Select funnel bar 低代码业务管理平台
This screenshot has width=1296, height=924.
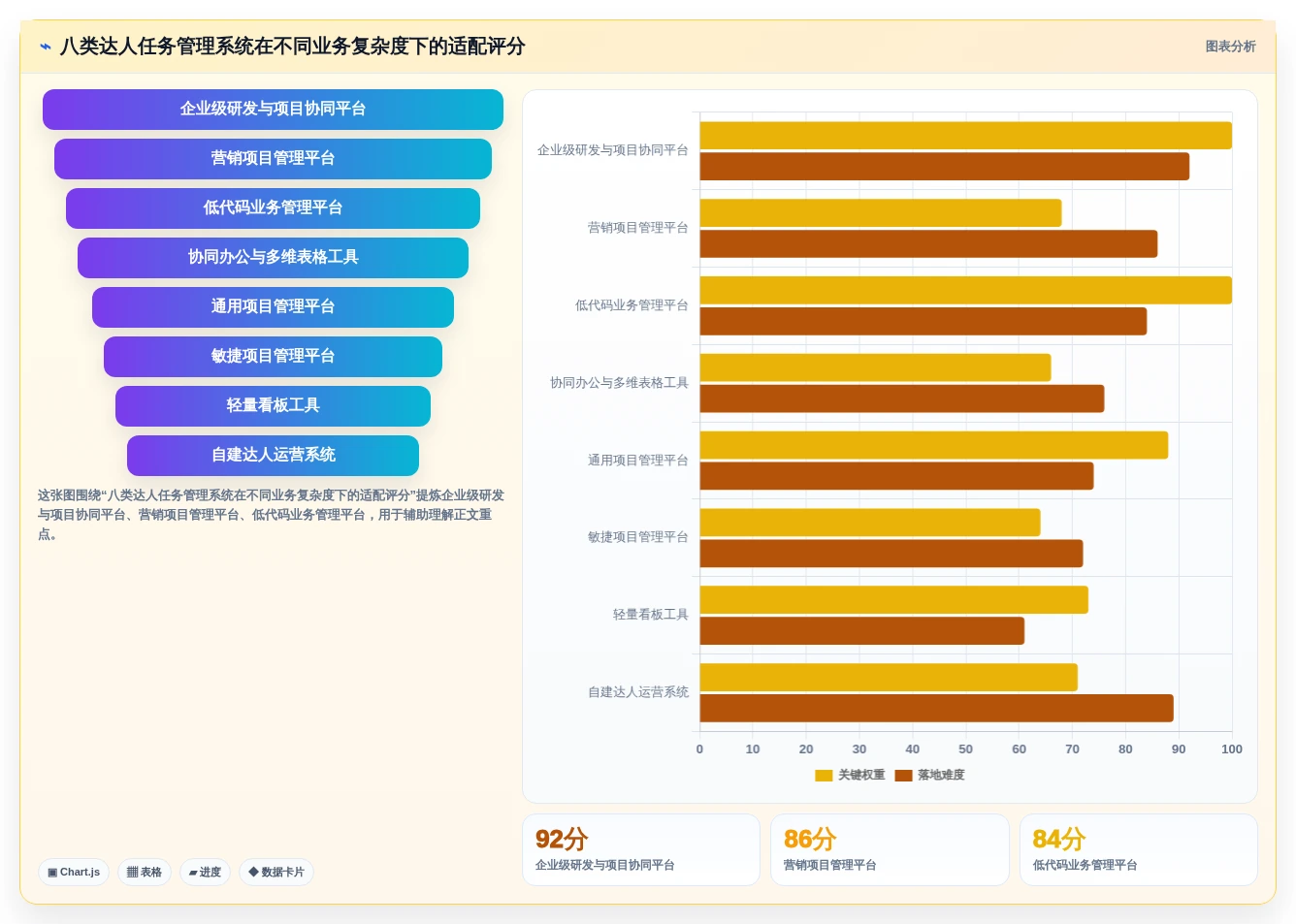(273, 208)
